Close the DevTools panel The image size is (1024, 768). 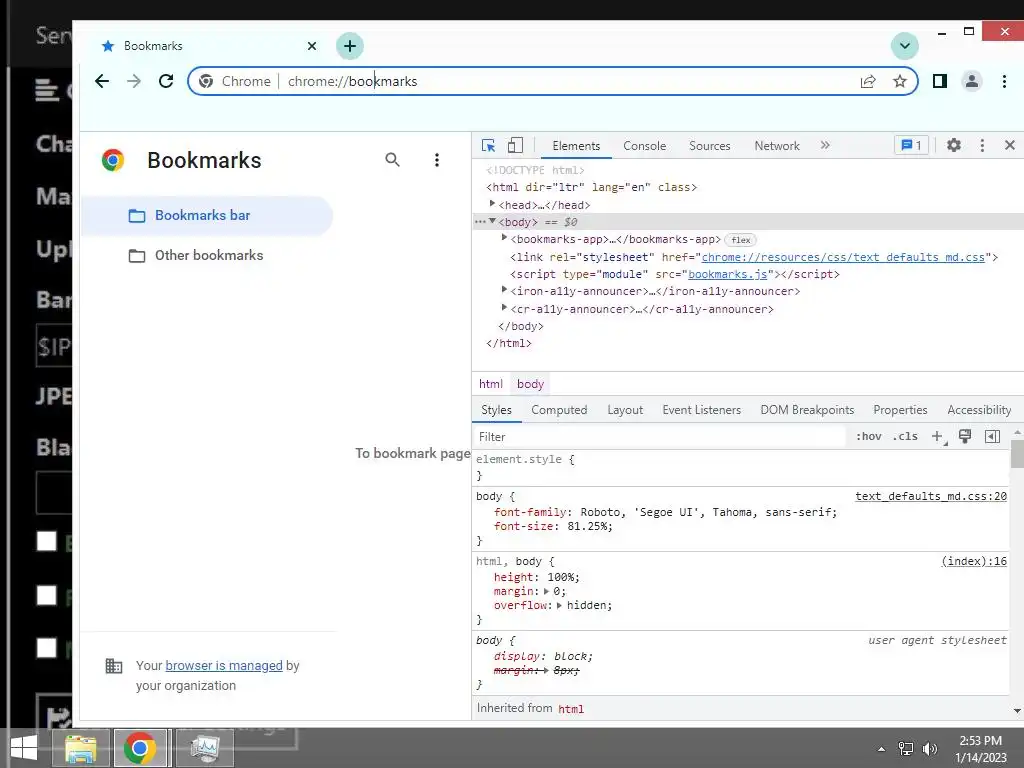point(1010,145)
